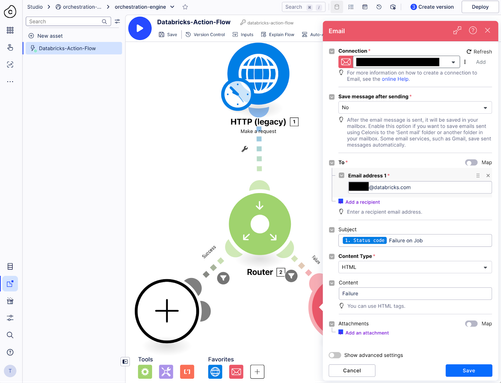Click the blue Run flow play button
Viewport: 501px width, 383px height.
140,28
